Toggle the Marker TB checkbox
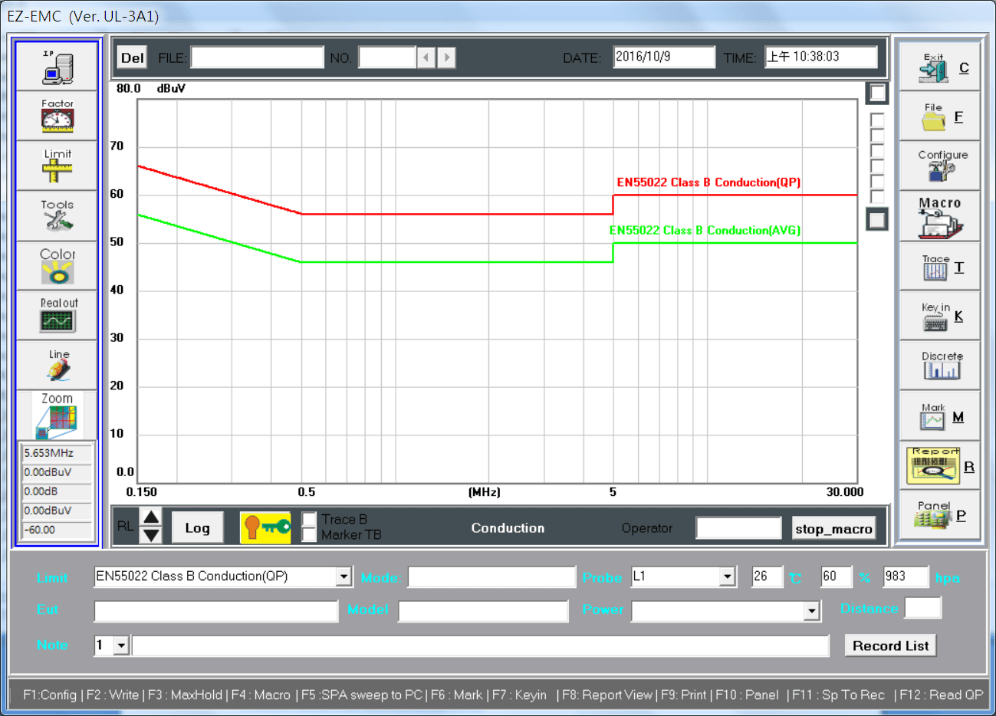Viewport: 996px width, 716px height. pos(310,535)
